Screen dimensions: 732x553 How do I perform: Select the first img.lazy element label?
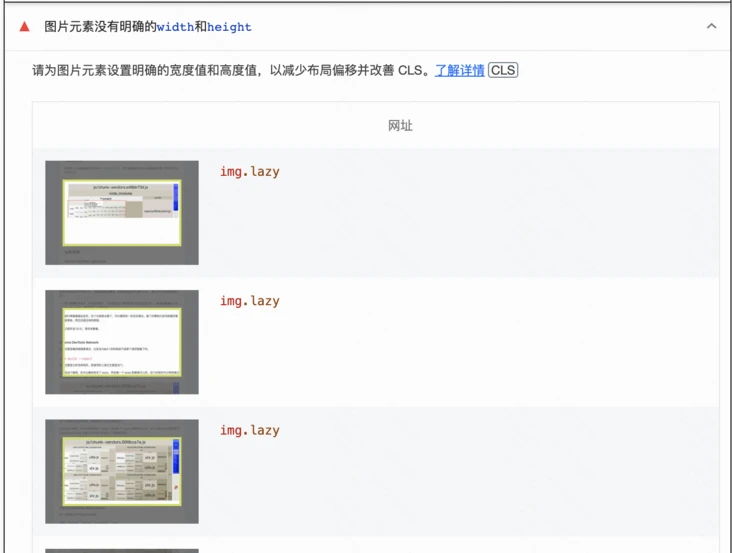[250, 172]
